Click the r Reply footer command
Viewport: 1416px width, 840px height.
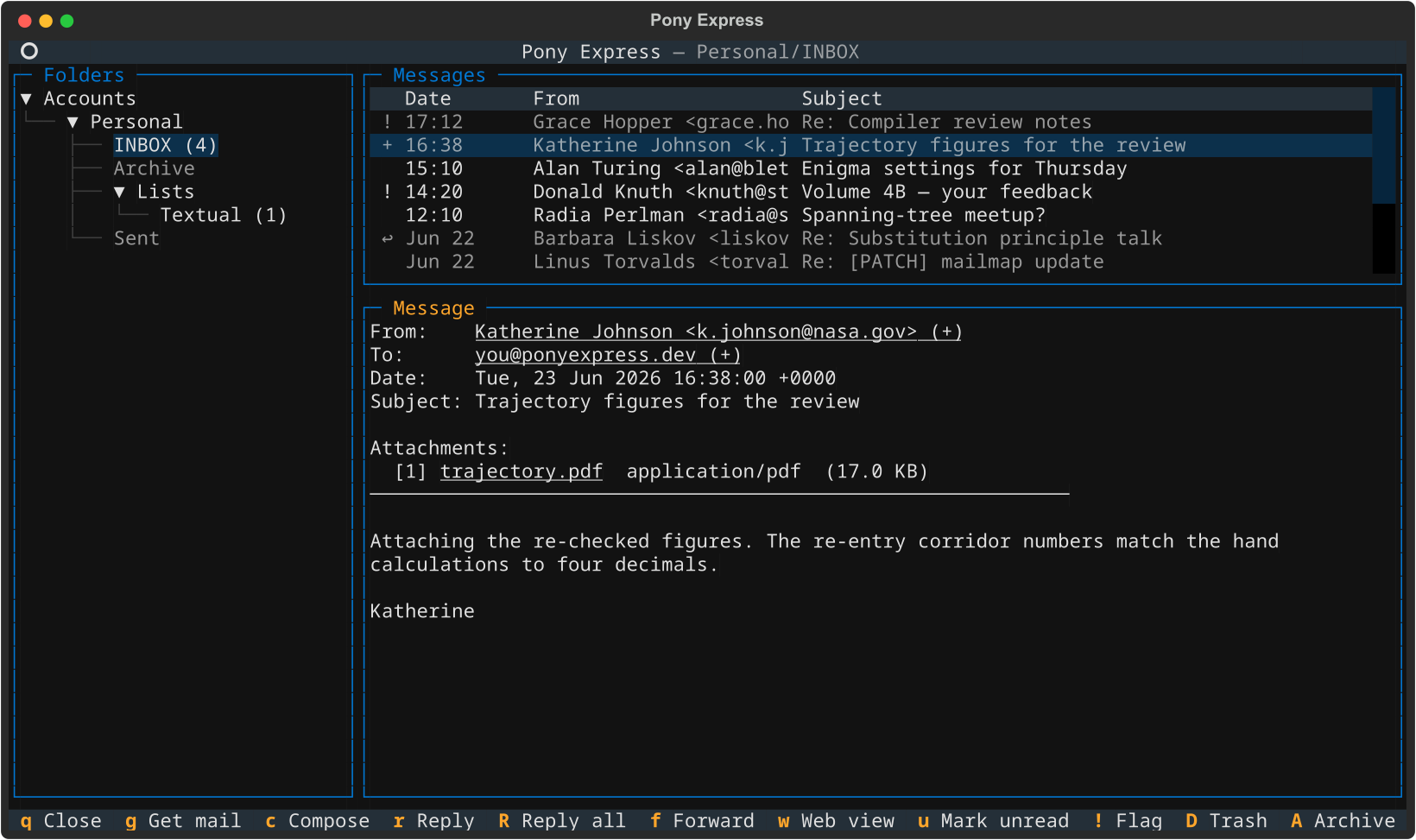point(433,821)
